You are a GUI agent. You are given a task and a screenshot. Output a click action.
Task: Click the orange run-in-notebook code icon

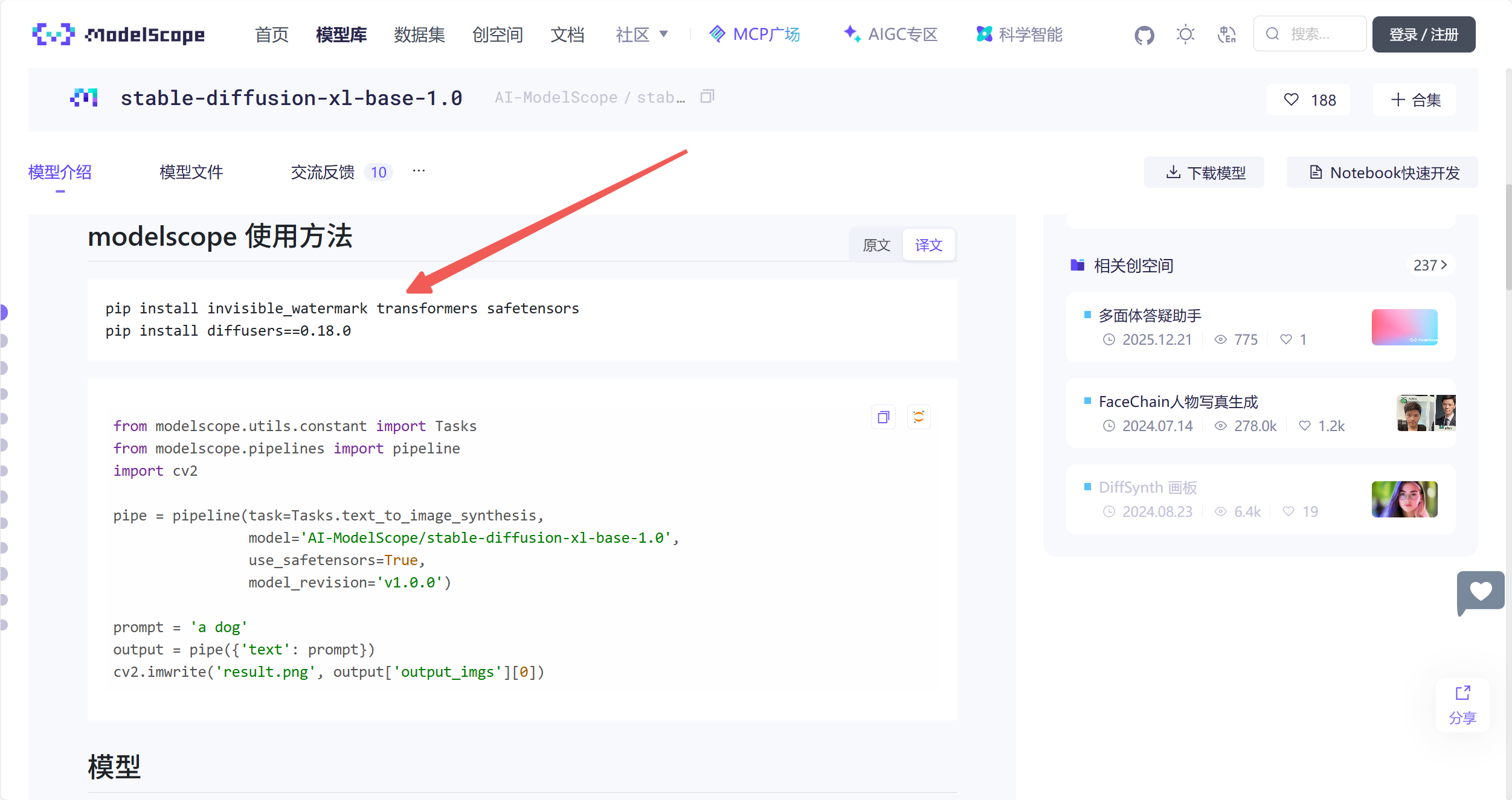919,417
